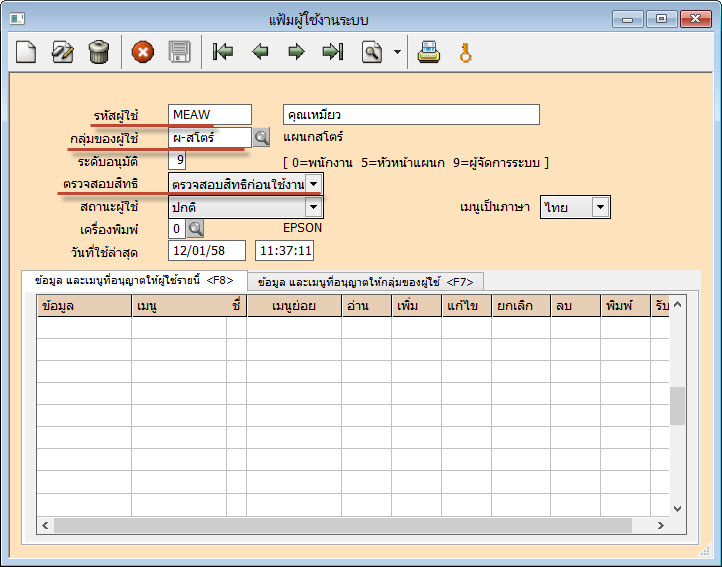Screen dimensions: 722x567
Task: Open user group lookup magnifier next to ผ-สโตร์
Action: coord(261,137)
